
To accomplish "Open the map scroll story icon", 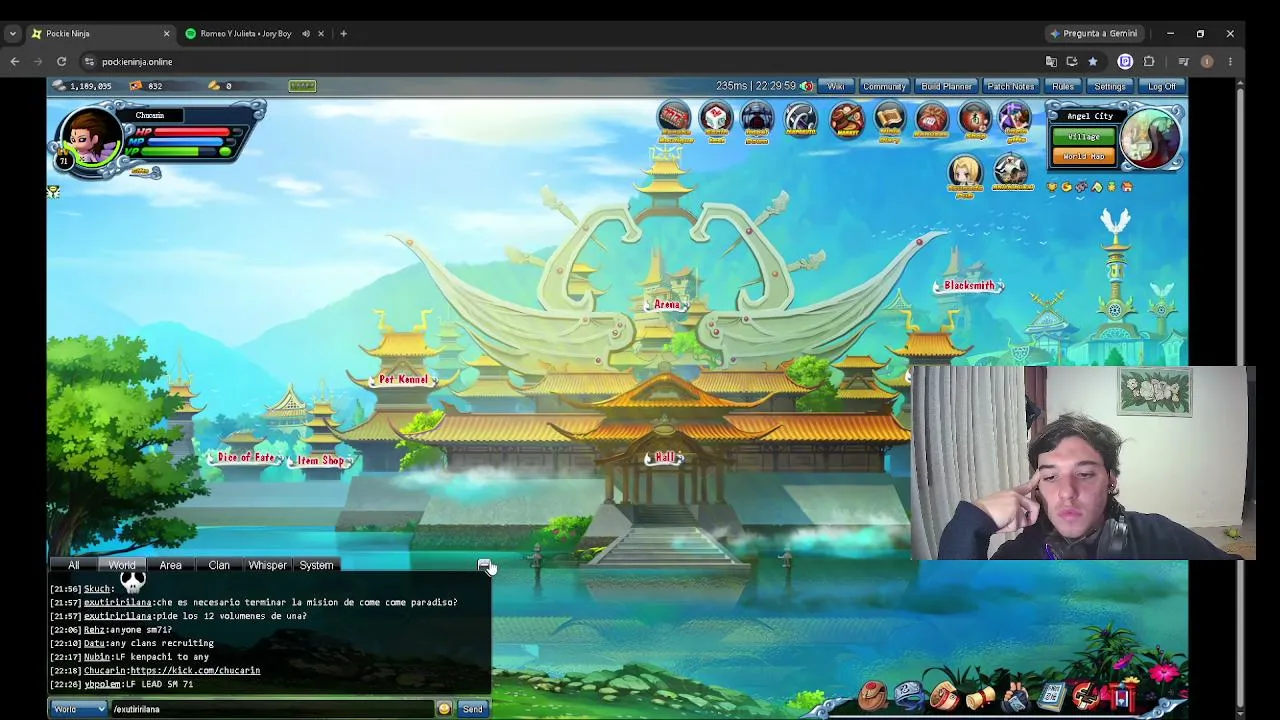I will tap(889, 121).
